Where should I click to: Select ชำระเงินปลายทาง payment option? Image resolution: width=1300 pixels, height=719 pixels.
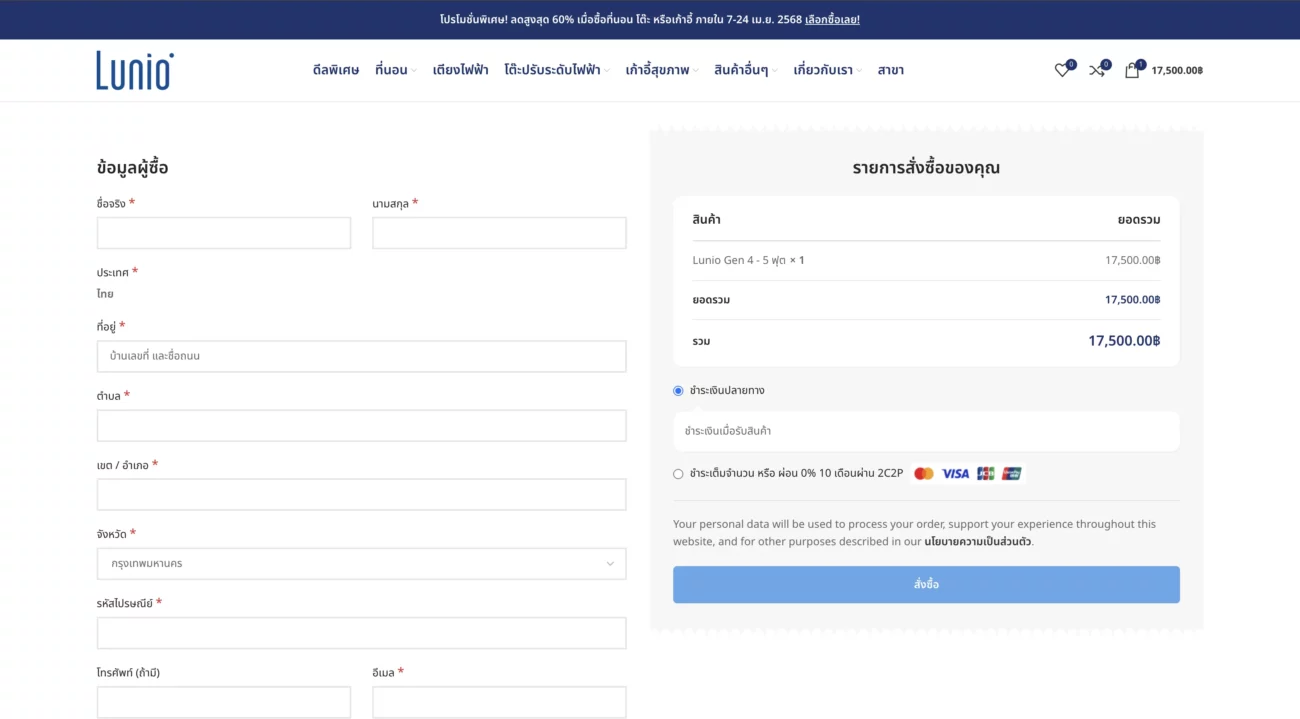click(678, 391)
